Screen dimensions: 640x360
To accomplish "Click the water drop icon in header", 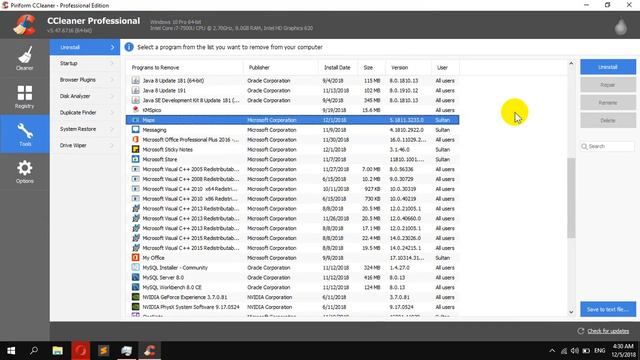I will 621,27.
